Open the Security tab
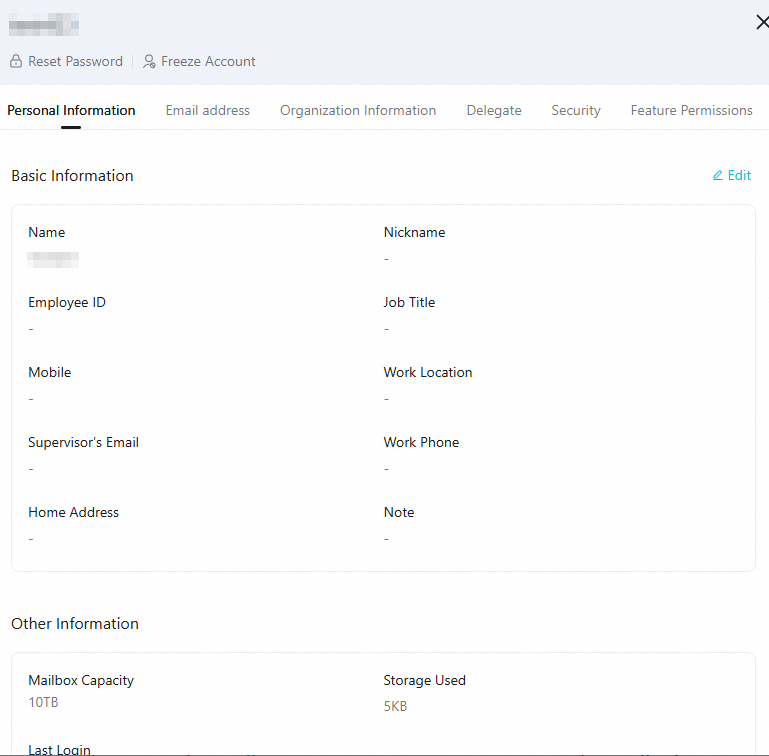Image resolution: width=769 pixels, height=756 pixels. pos(576,110)
